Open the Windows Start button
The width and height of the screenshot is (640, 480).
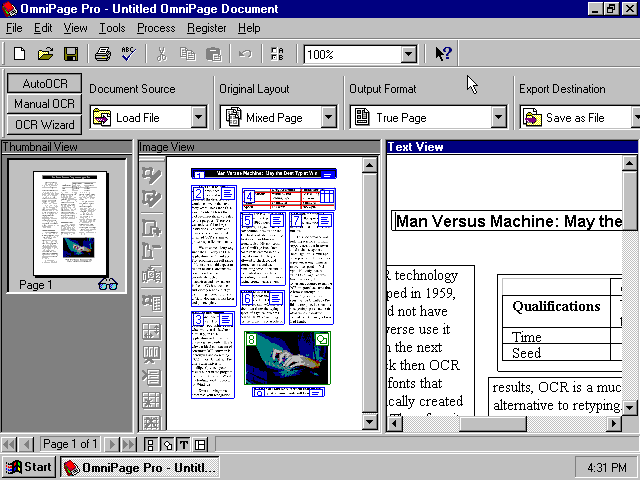pos(29,467)
